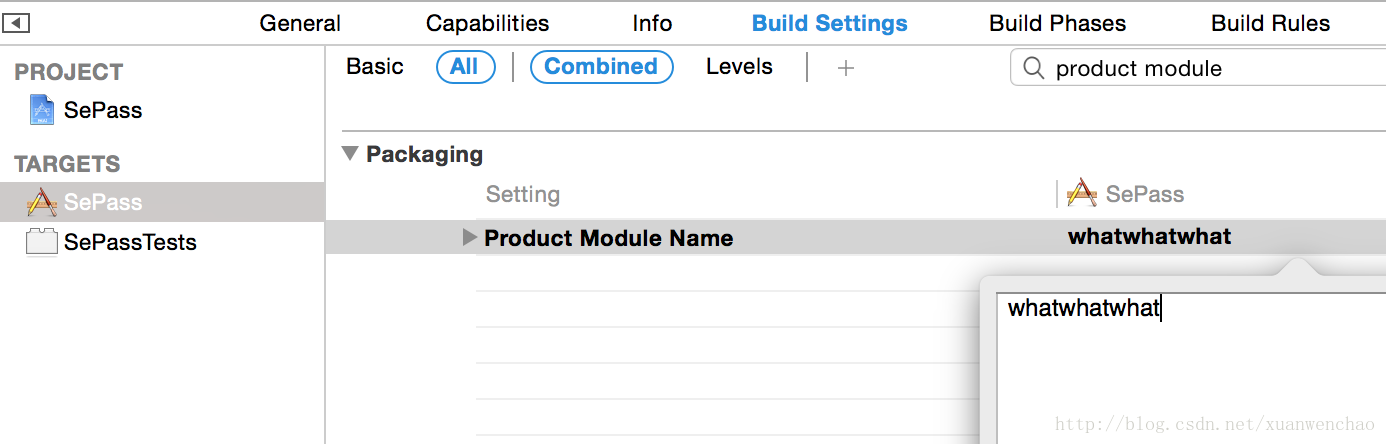1386x444 pixels.
Task: Click the plus icon to add build setting
Action: coord(846,68)
